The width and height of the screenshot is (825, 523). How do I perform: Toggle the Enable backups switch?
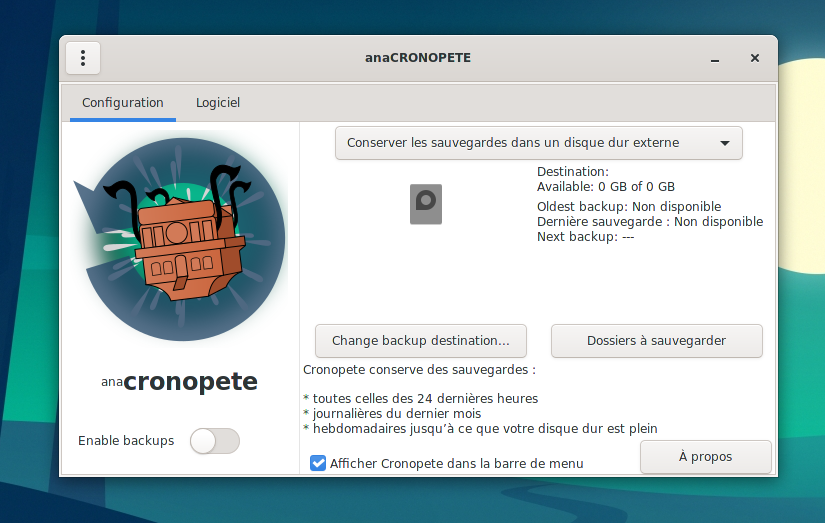pos(215,441)
